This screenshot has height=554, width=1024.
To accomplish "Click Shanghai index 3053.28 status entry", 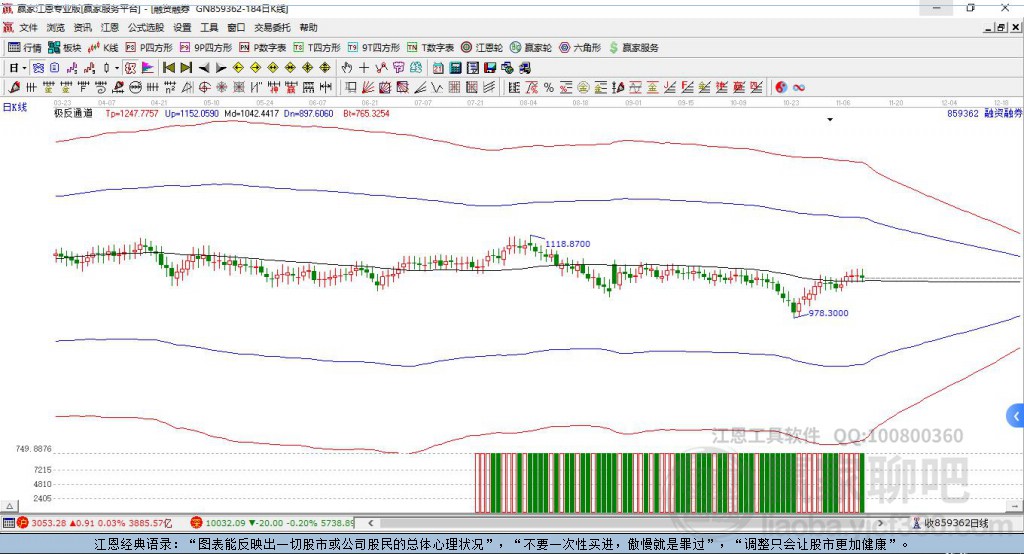I will 95,523.
